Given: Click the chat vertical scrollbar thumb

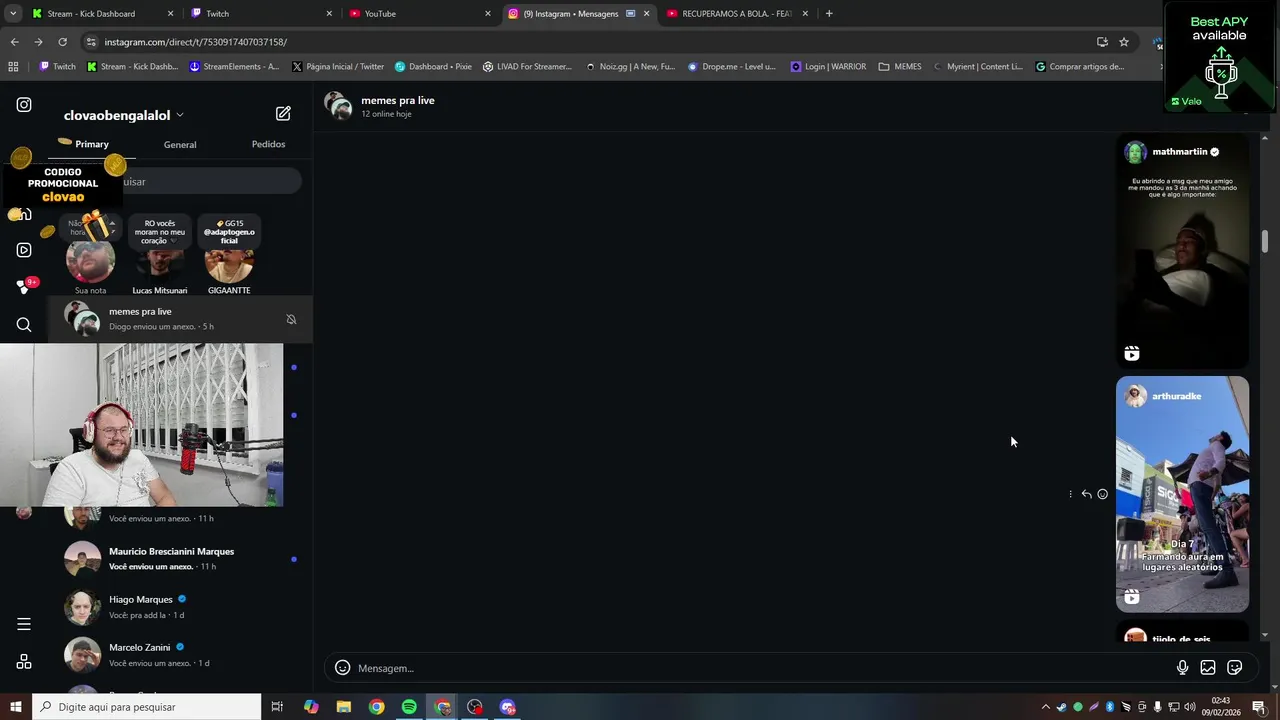Looking at the screenshot, I should pyautogui.click(x=1265, y=241).
